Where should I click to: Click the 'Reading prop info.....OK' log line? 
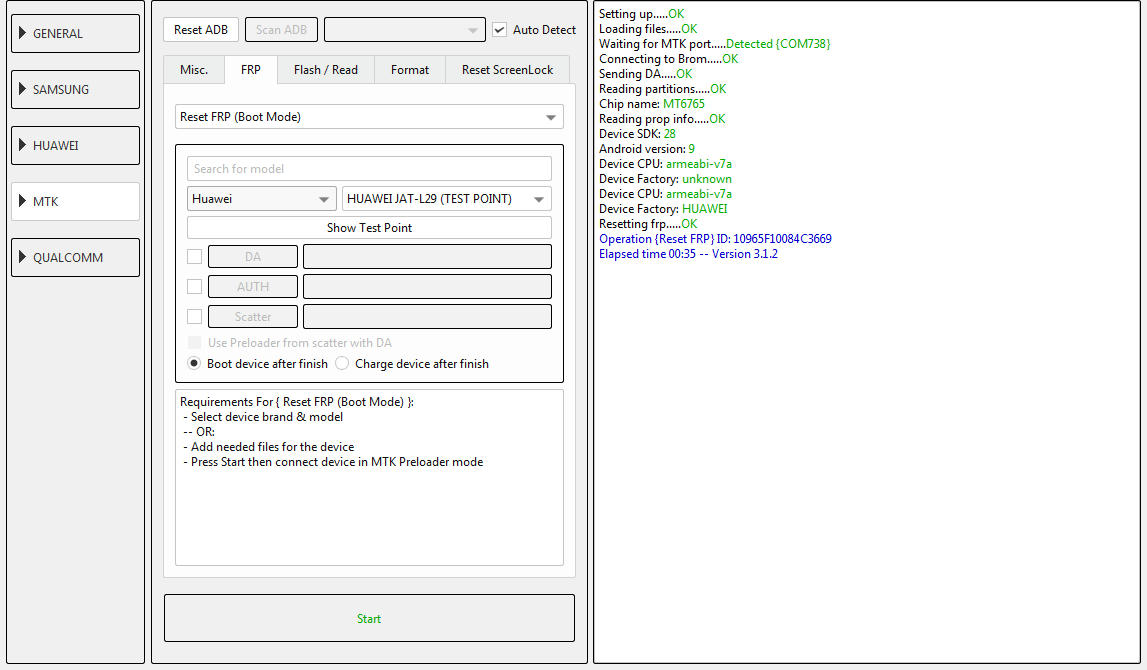[662, 119]
